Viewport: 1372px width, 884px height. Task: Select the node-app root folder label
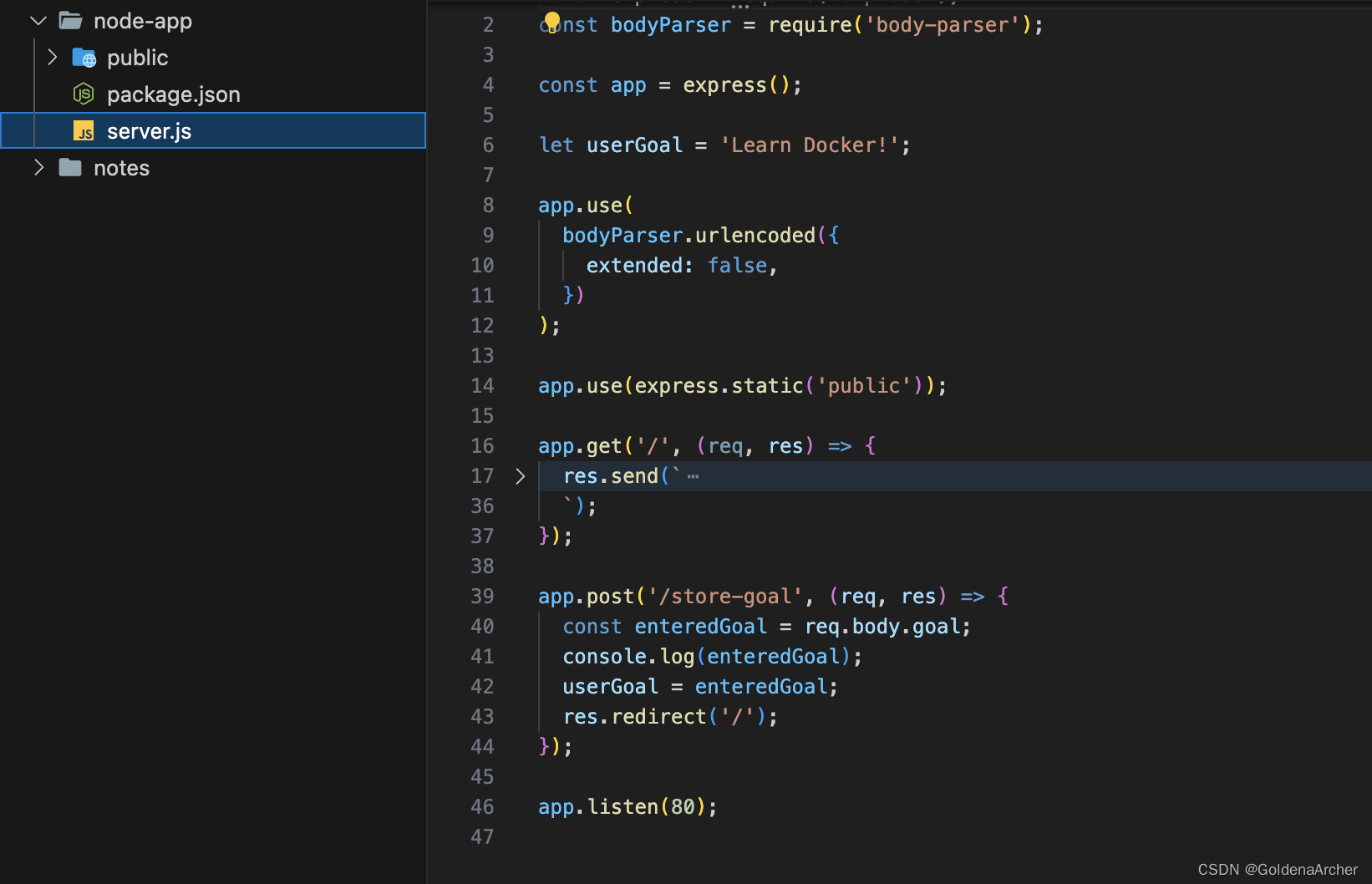click(x=143, y=21)
